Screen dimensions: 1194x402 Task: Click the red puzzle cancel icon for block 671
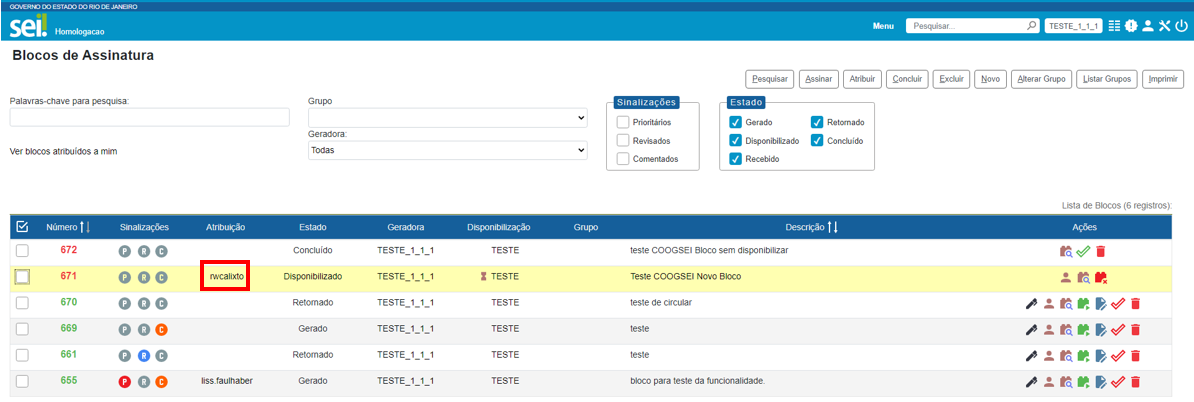click(x=1100, y=277)
